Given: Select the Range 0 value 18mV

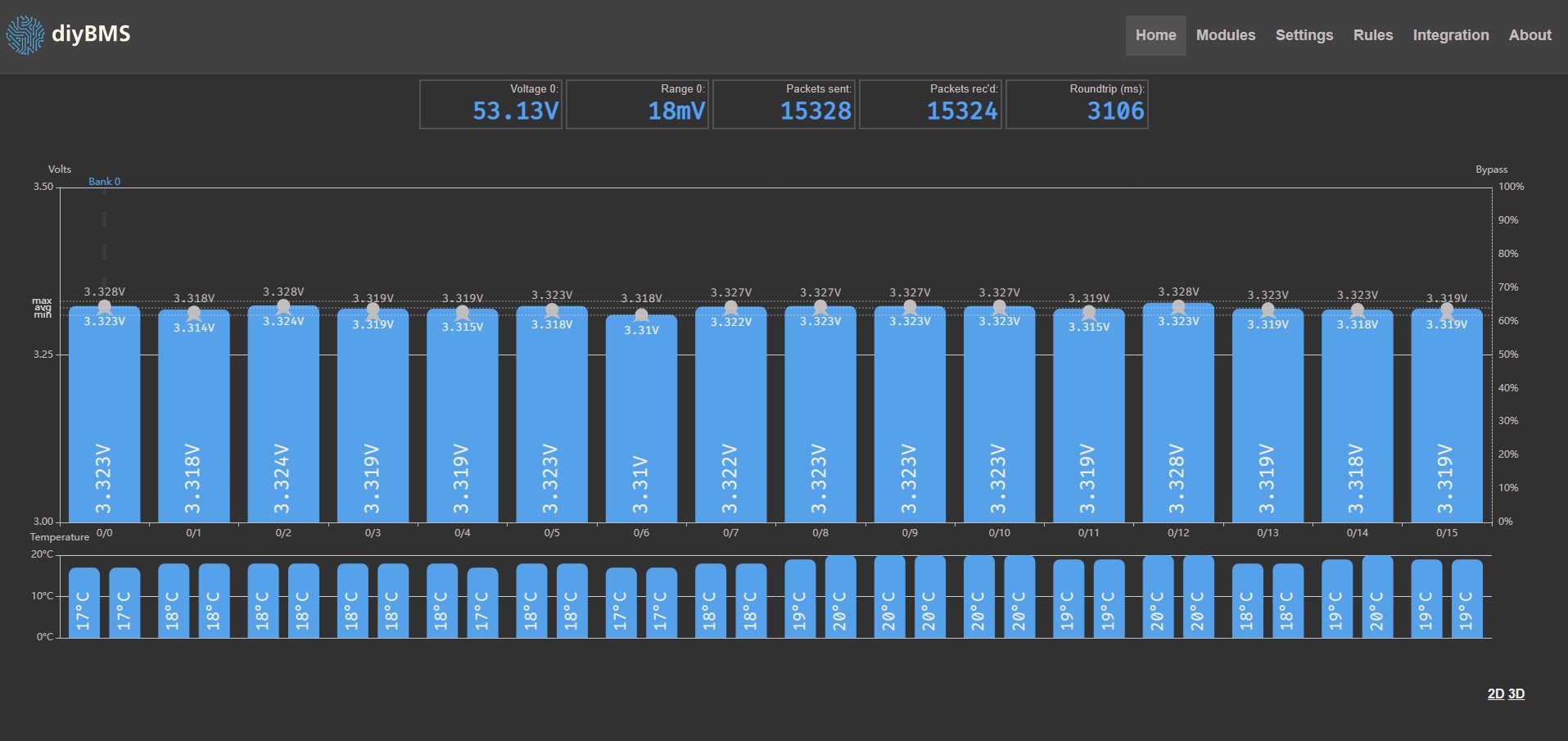Looking at the screenshot, I should (676, 111).
